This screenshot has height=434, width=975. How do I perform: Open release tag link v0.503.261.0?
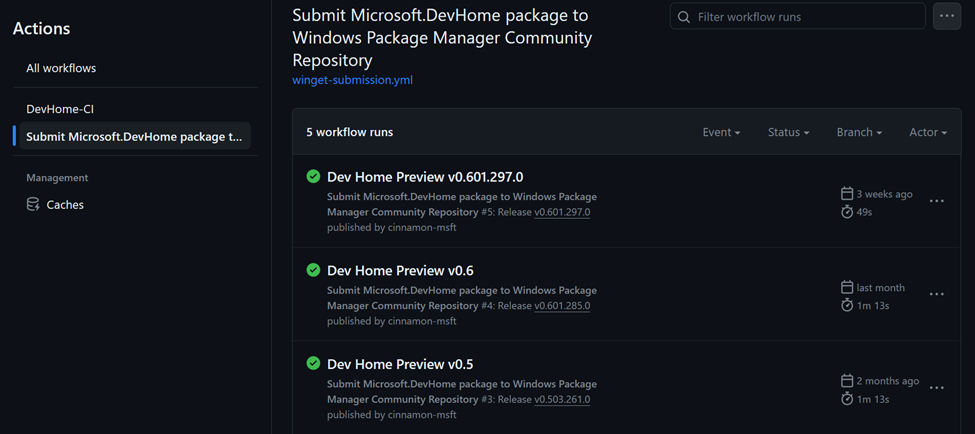[562, 399]
